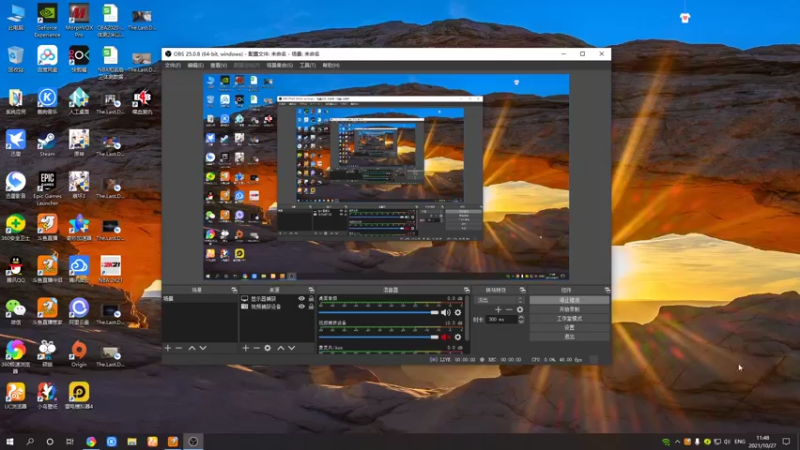Open Windows Start menu
Screen dimensions: 800x450
pos(10,442)
